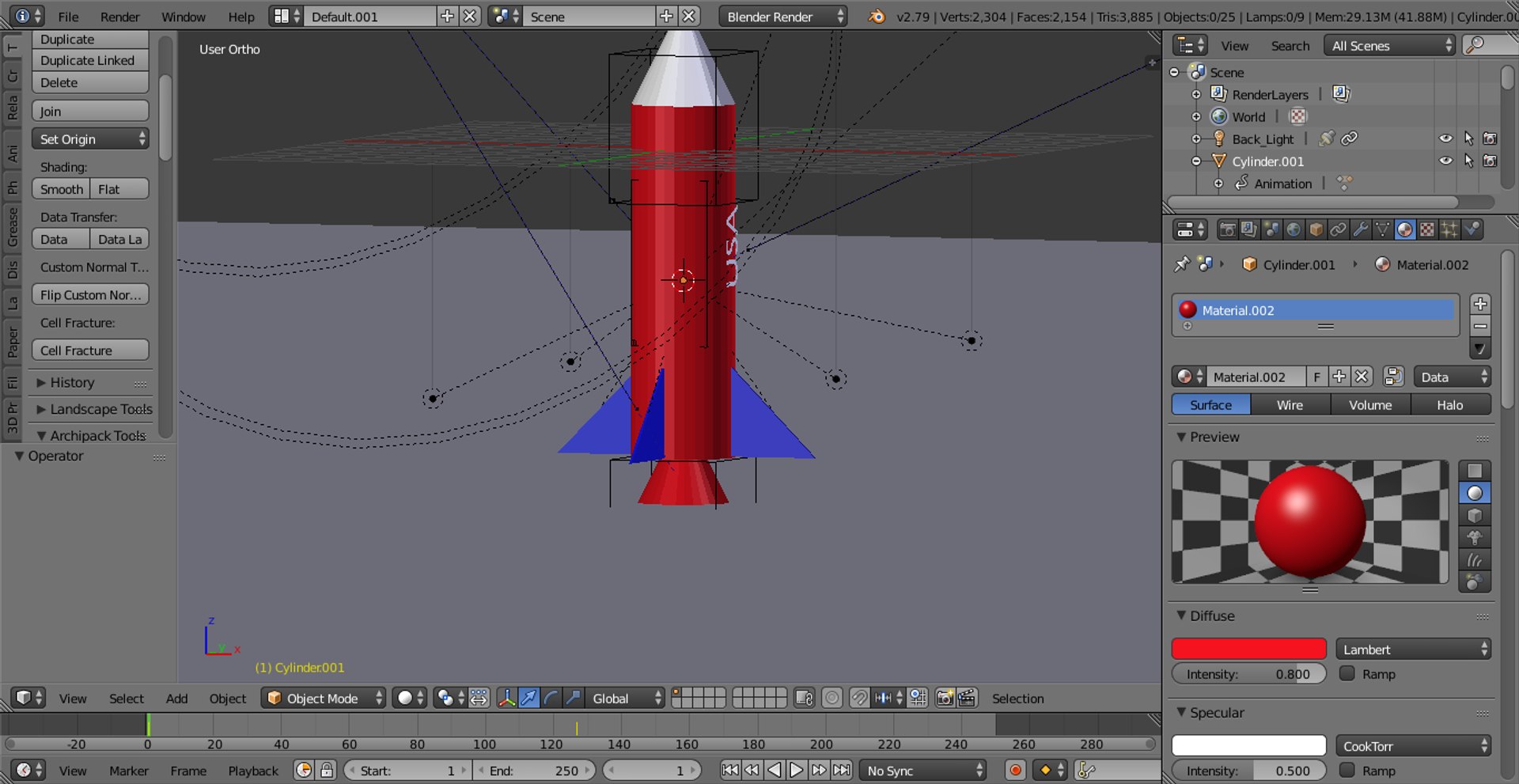Enable the Specular Ramp checkbox
Viewport: 1519px width, 784px height.
pyautogui.click(x=1347, y=770)
